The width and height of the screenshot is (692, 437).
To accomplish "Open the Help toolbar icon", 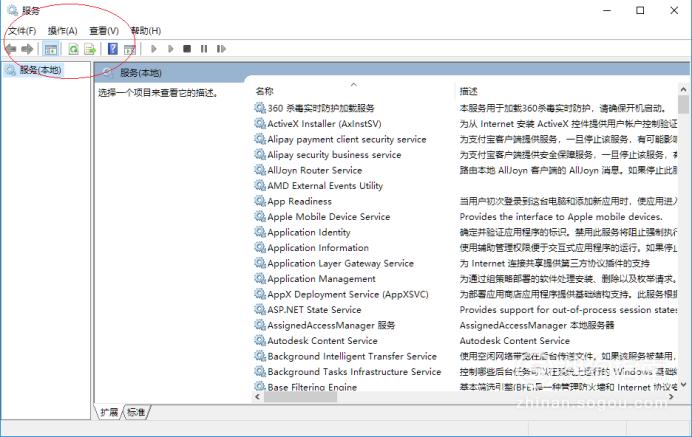I will tap(113, 49).
